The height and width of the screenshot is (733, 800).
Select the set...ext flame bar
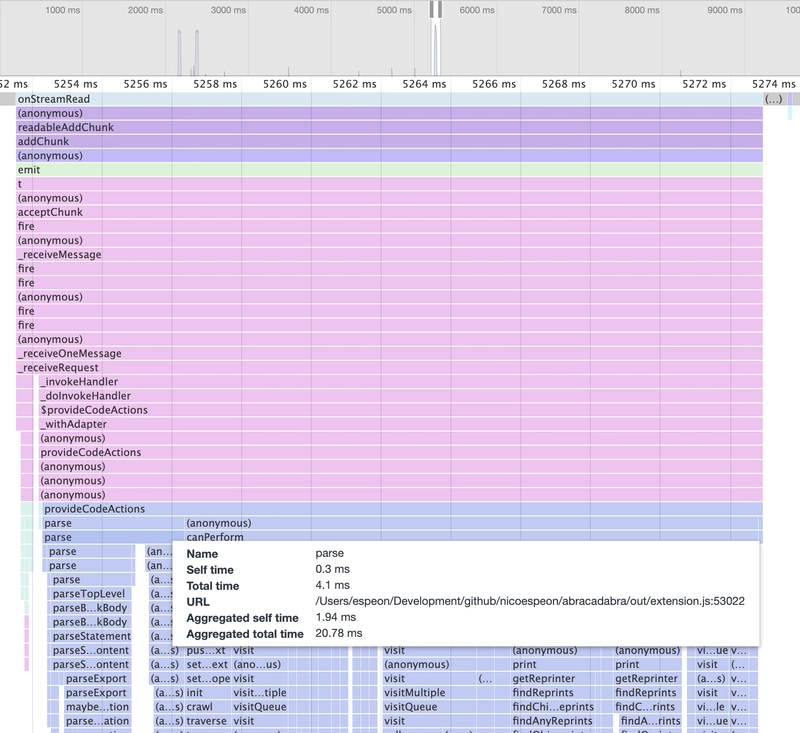click(208, 665)
